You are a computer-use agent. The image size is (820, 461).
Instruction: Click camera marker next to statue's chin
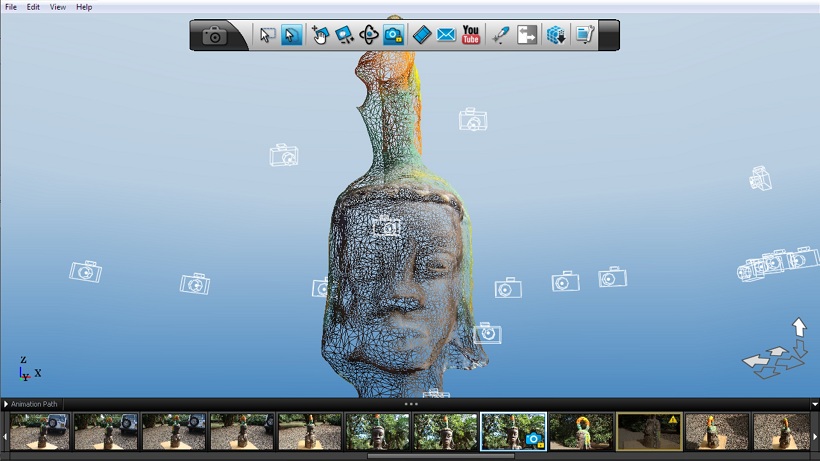tap(488, 333)
